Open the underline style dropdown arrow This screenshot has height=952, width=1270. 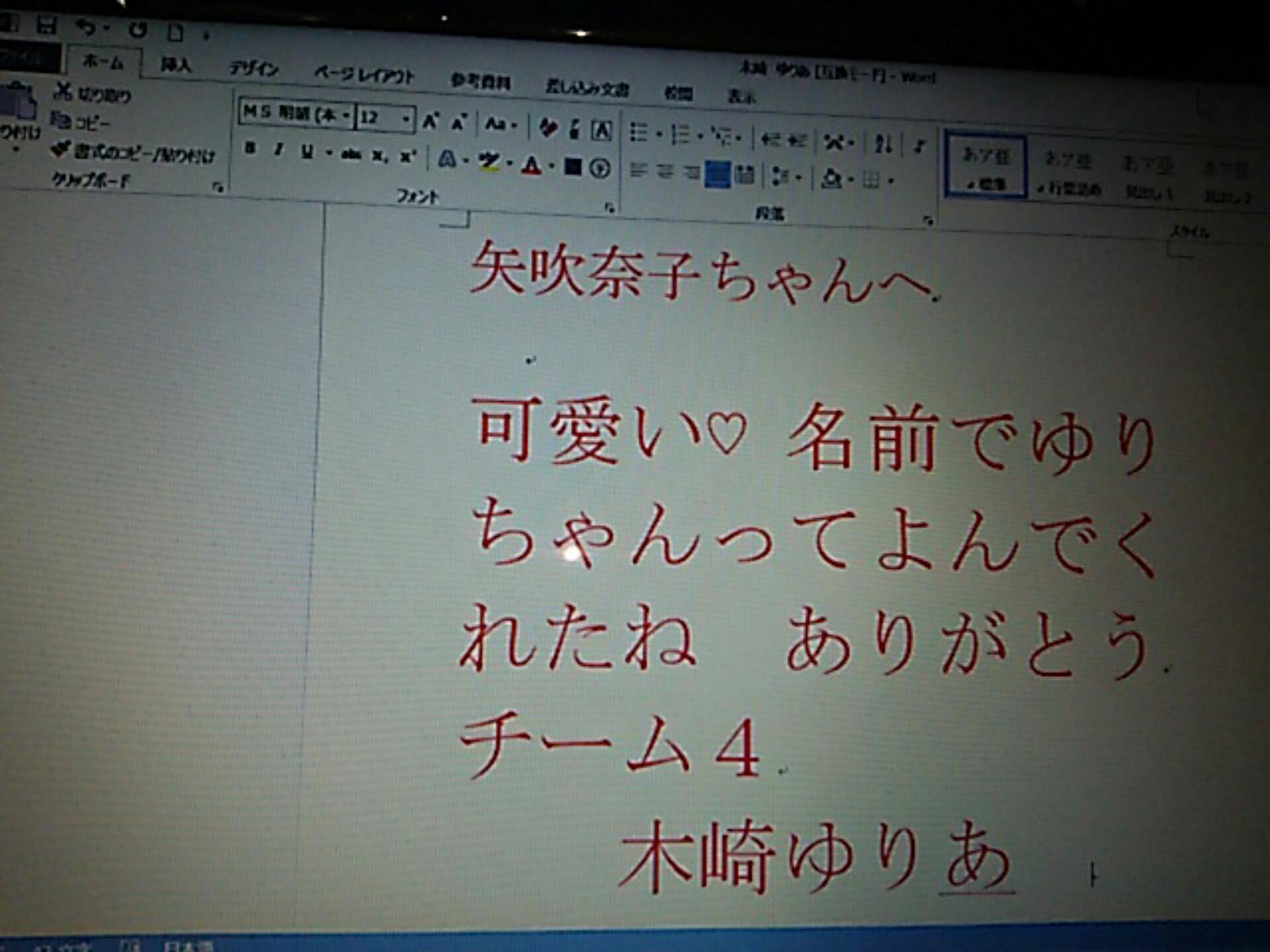pyautogui.click(x=328, y=152)
